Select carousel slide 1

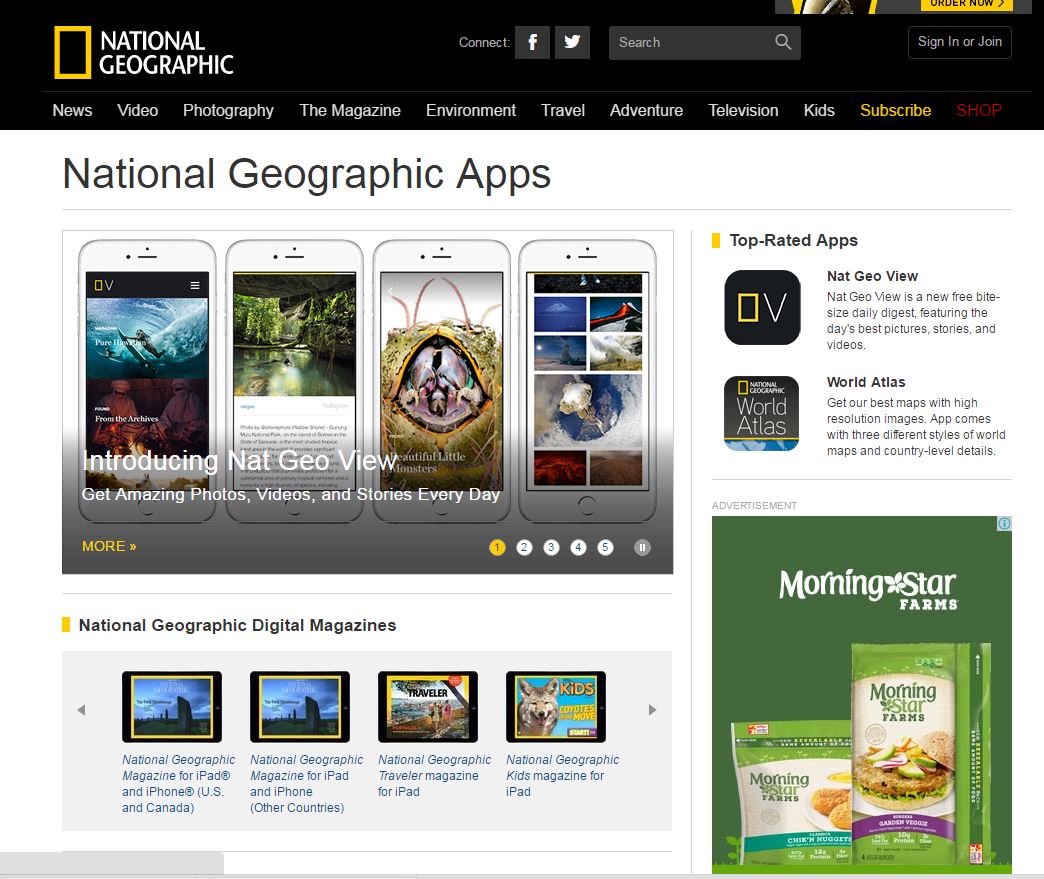(497, 547)
